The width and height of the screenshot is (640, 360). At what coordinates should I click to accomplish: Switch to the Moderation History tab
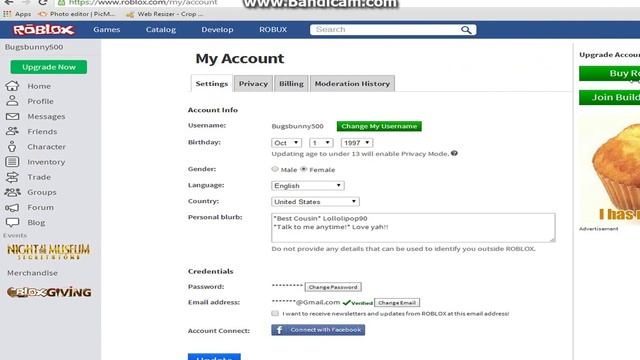[x=352, y=83]
